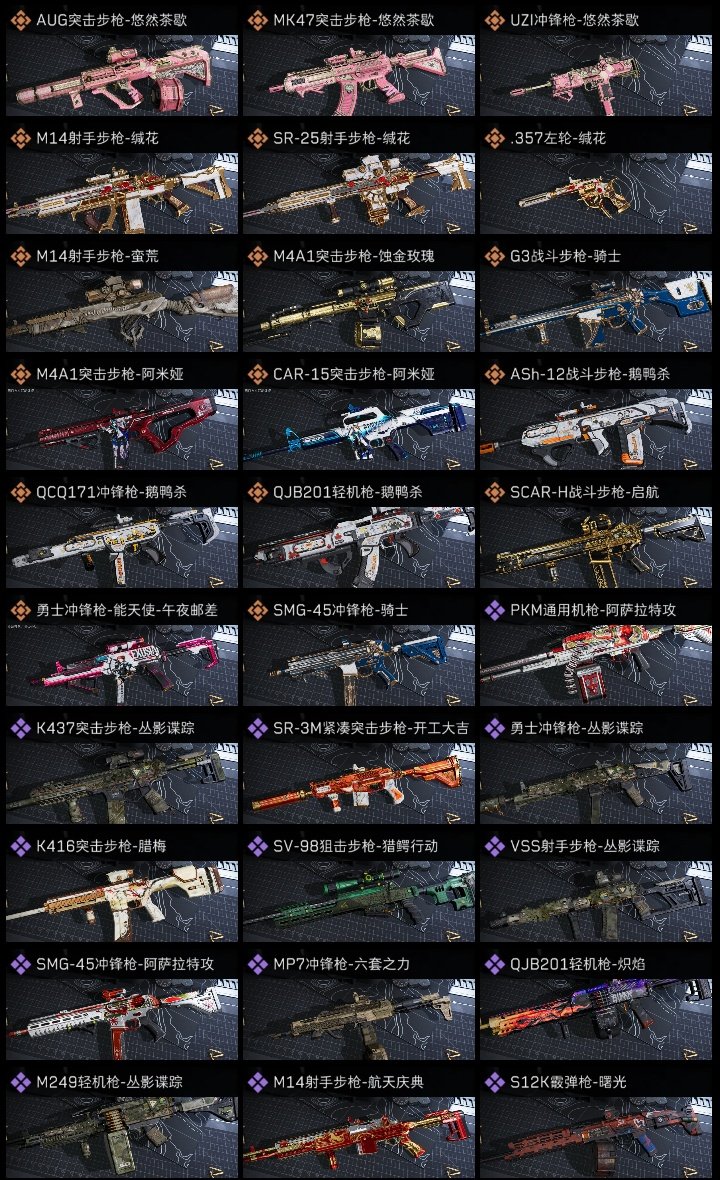Pick the CAR-15突击步枪-阿米娅 blue weapon image
This screenshot has height=1180, width=720.
tap(359, 430)
